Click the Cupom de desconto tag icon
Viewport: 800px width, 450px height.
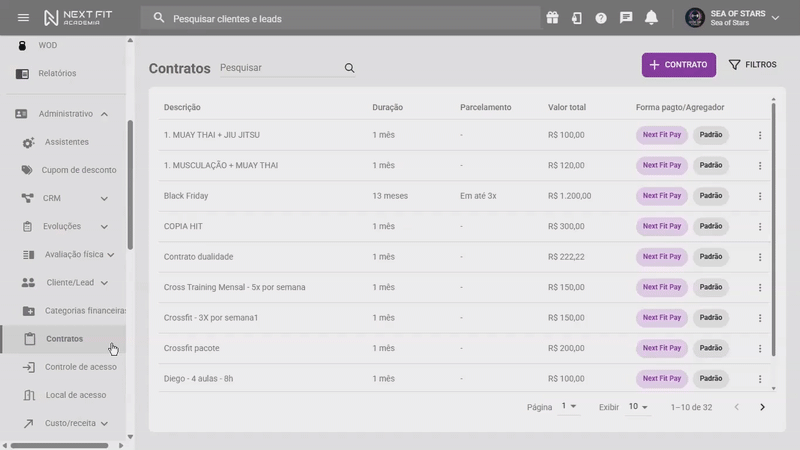point(27,170)
